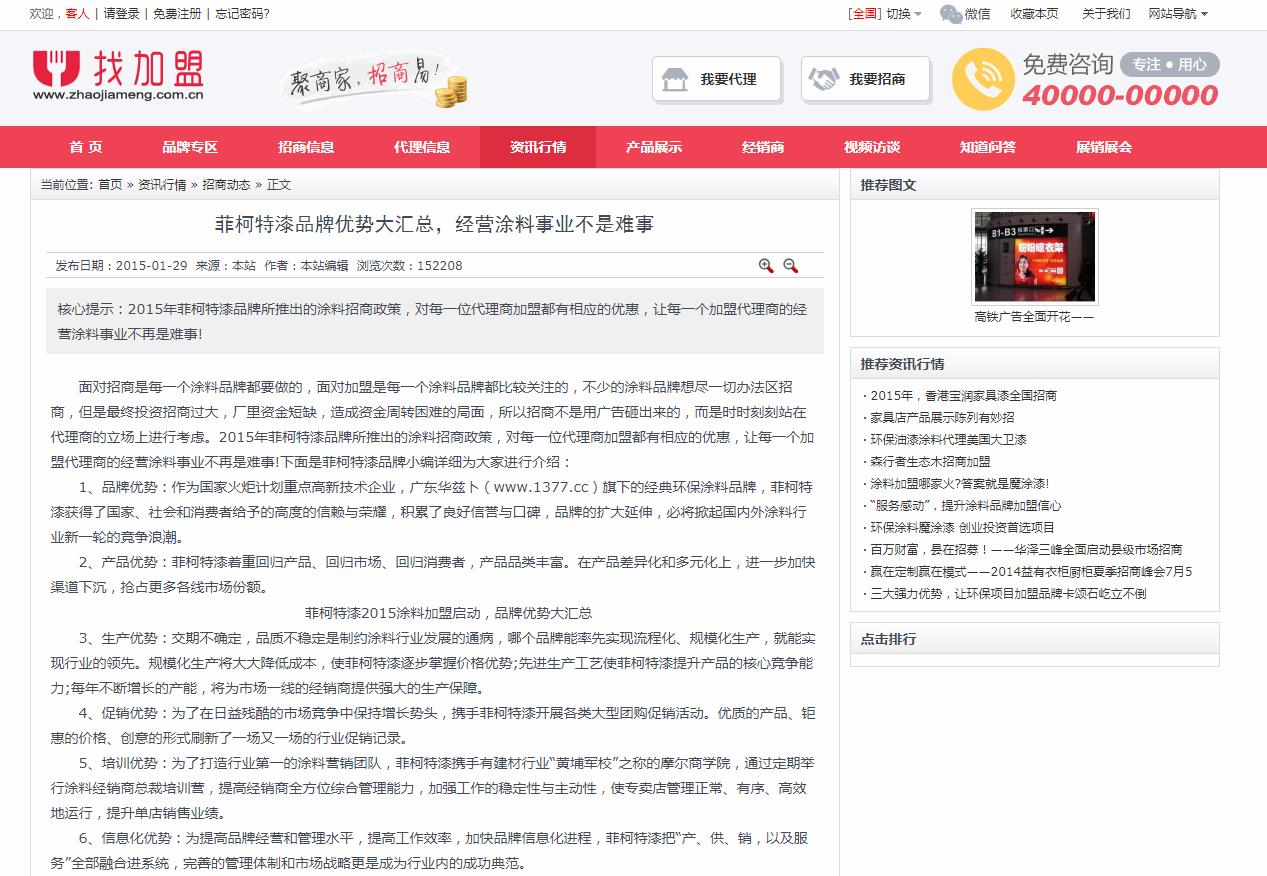Image resolution: width=1267 pixels, height=876 pixels.
Task: Click the 找加盟 site logo
Action: tap(119, 75)
